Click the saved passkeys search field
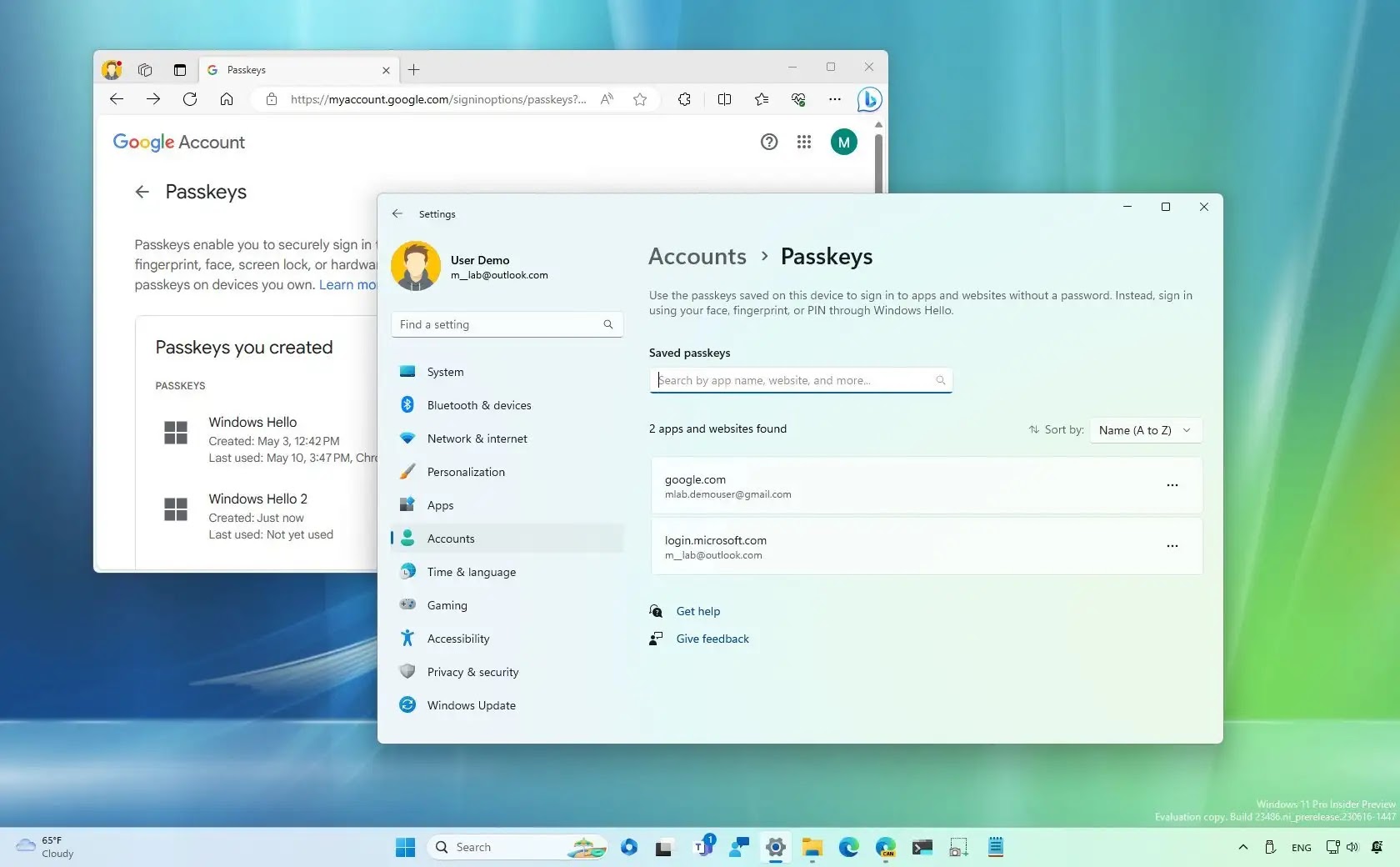 (x=800, y=380)
